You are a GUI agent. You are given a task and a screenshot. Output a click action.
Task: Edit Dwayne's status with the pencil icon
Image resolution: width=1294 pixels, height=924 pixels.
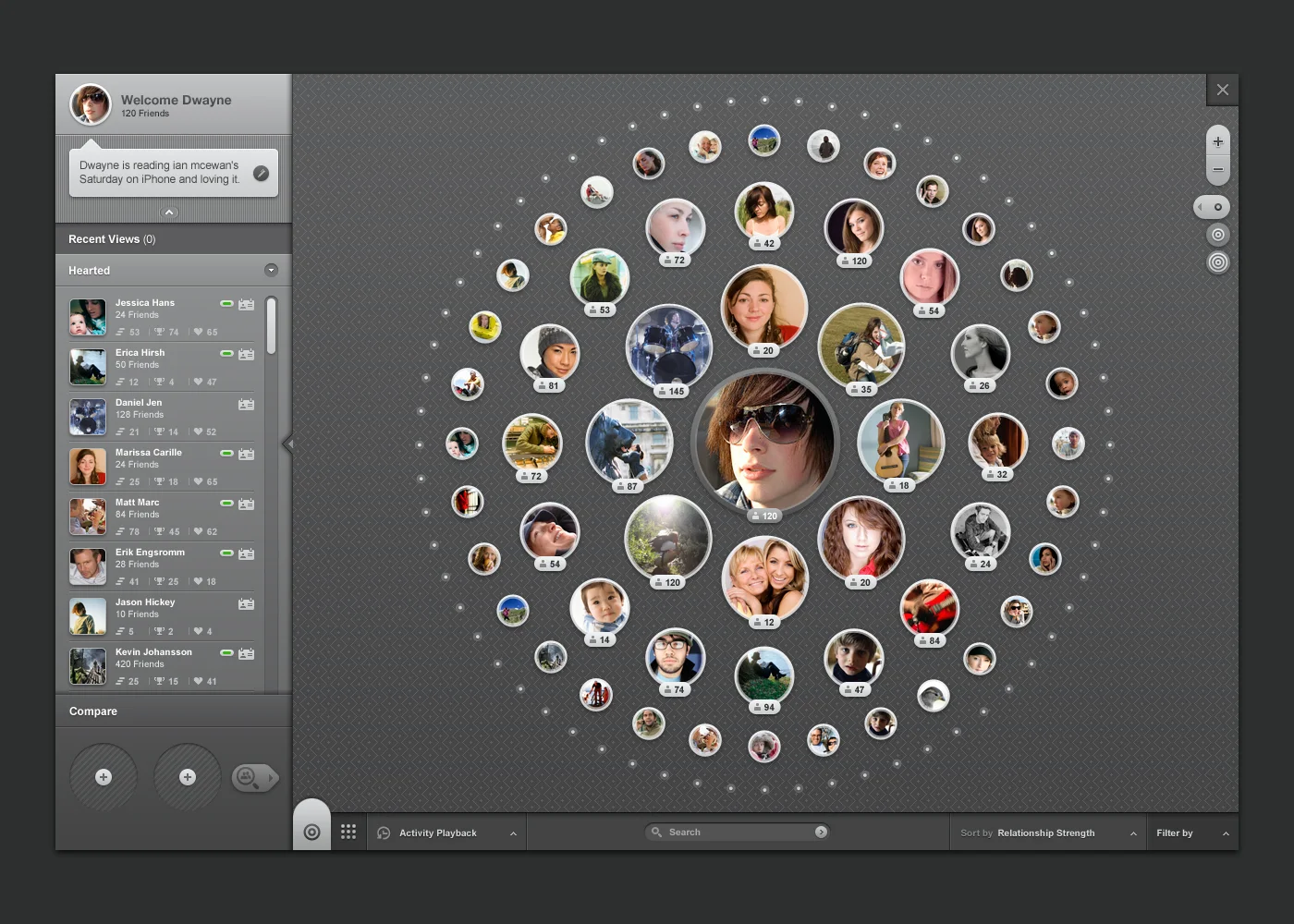coord(262,173)
